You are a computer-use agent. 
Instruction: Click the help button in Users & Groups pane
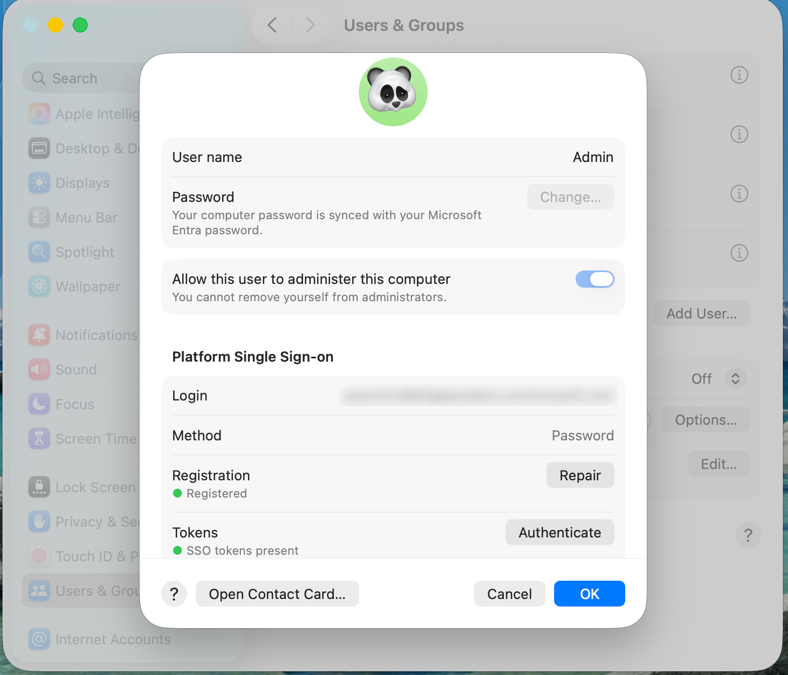click(x=748, y=535)
